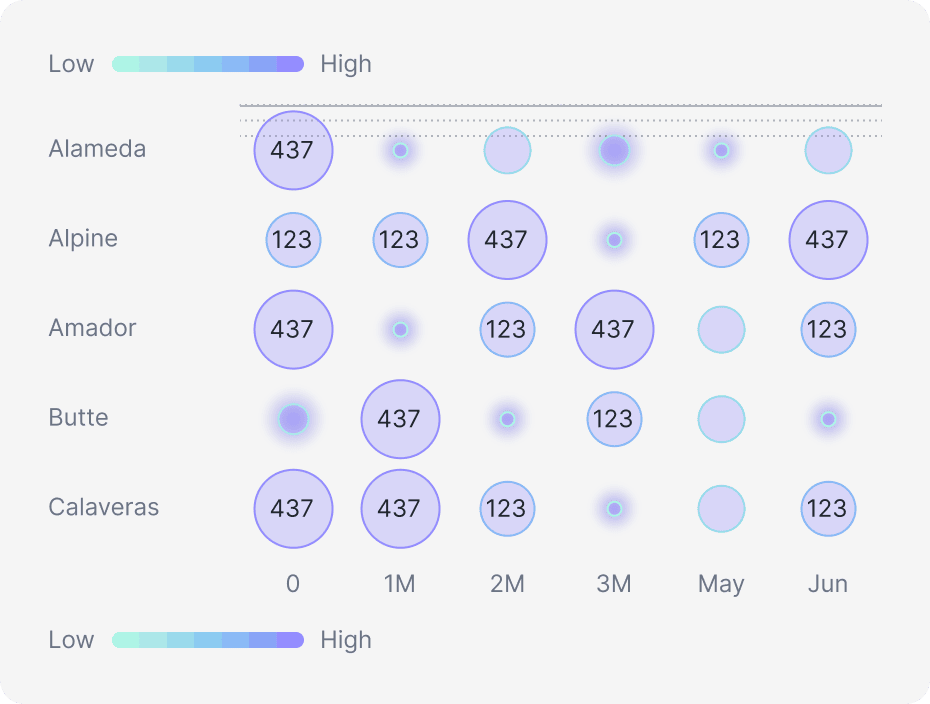Click Alameda bubble showing 437 in column 0
This screenshot has height=704, width=930.
pos(293,151)
